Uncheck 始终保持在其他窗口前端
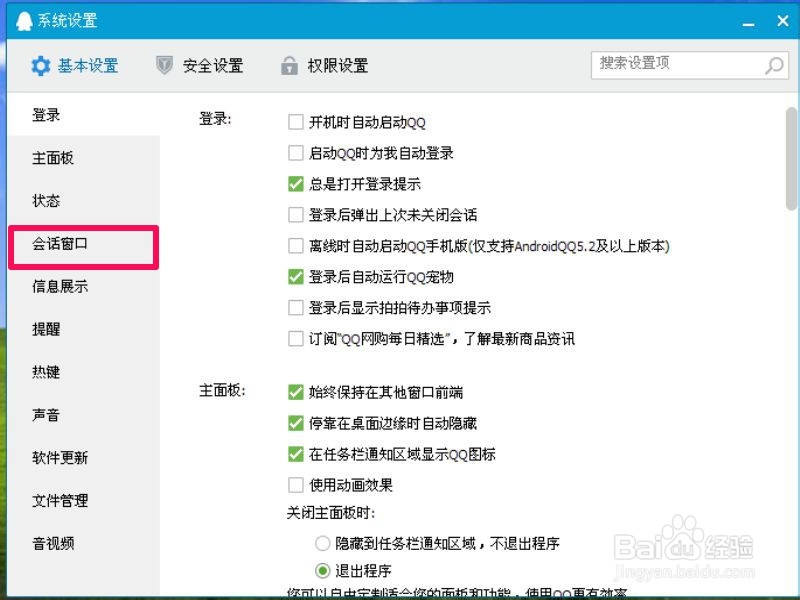The height and width of the screenshot is (600, 800). 296,392
